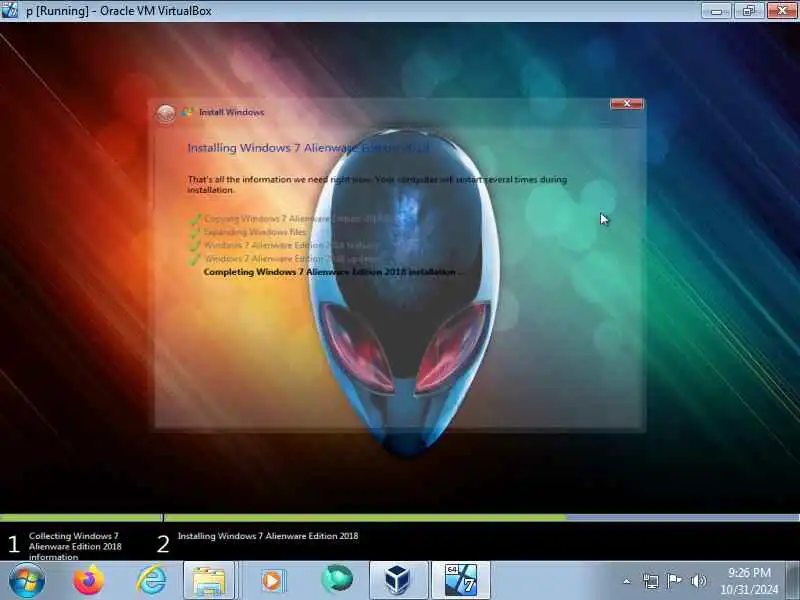The height and width of the screenshot is (600, 800).
Task: Close the Install Windows dialog
Action: pos(627,104)
